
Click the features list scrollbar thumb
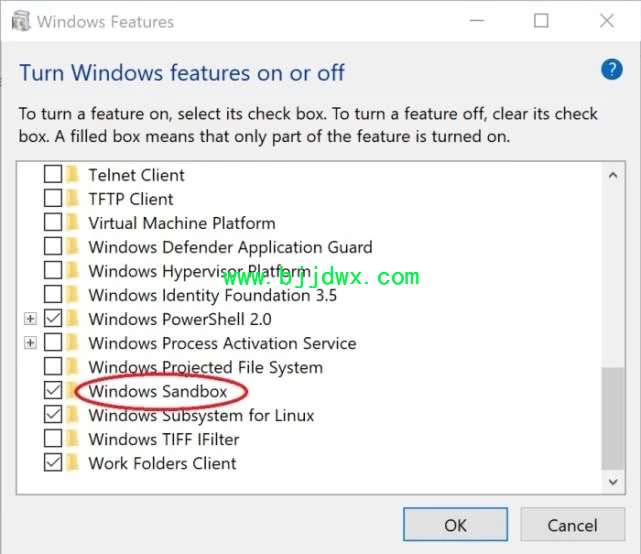point(613,419)
